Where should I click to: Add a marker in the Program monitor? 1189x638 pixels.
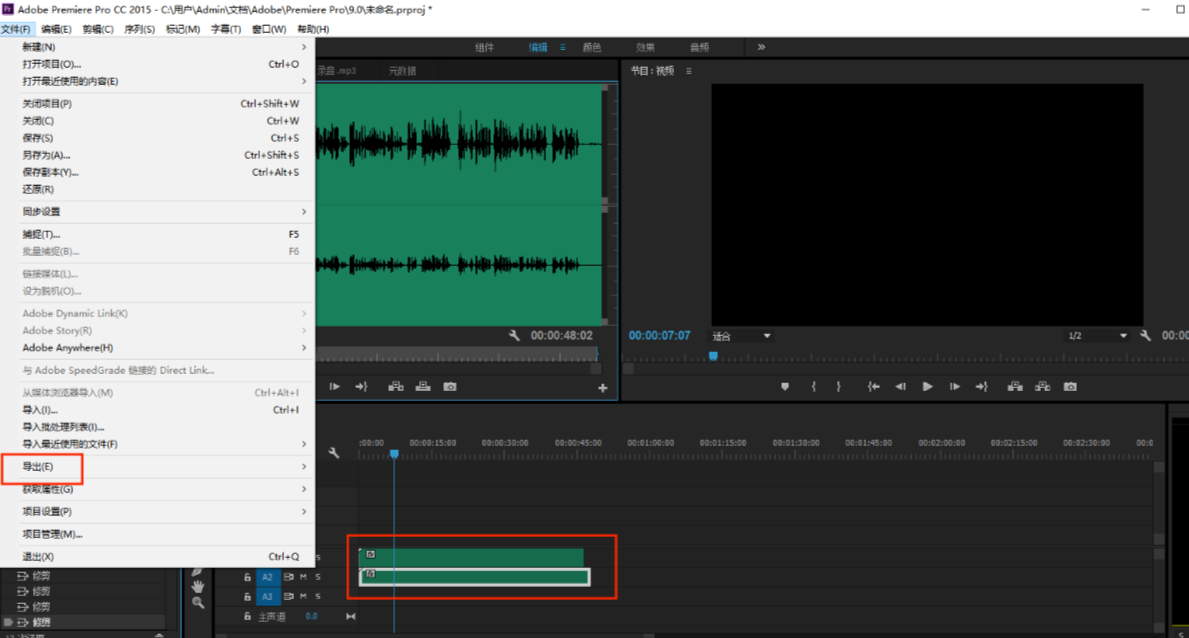pyautogui.click(x=785, y=387)
